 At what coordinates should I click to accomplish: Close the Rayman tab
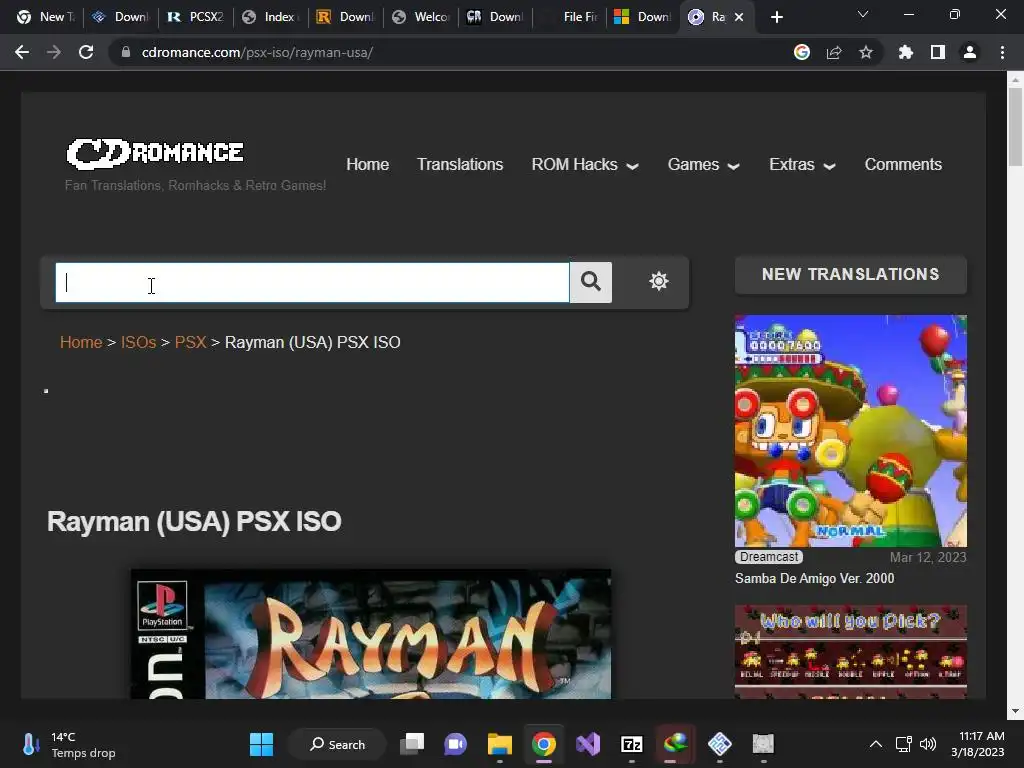739,17
